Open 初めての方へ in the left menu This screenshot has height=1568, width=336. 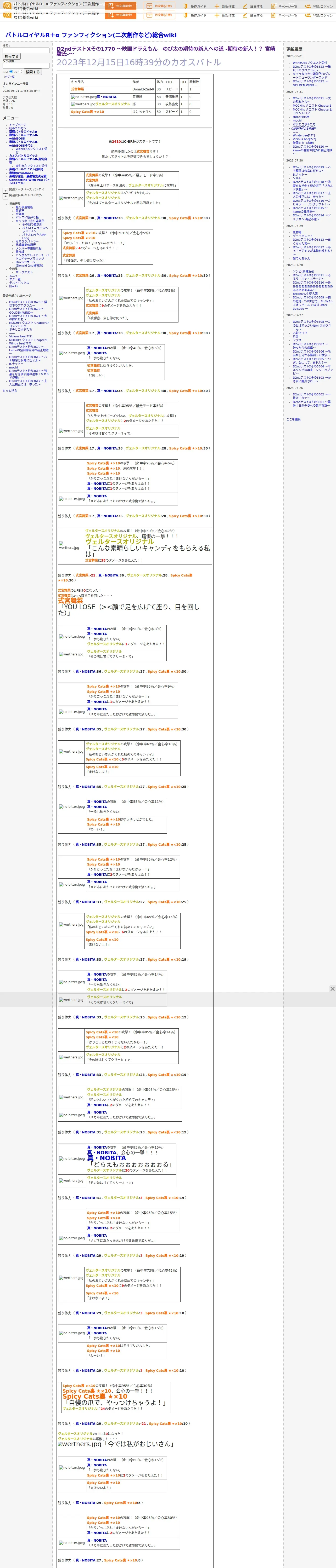pyautogui.click(x=18, y=128)
